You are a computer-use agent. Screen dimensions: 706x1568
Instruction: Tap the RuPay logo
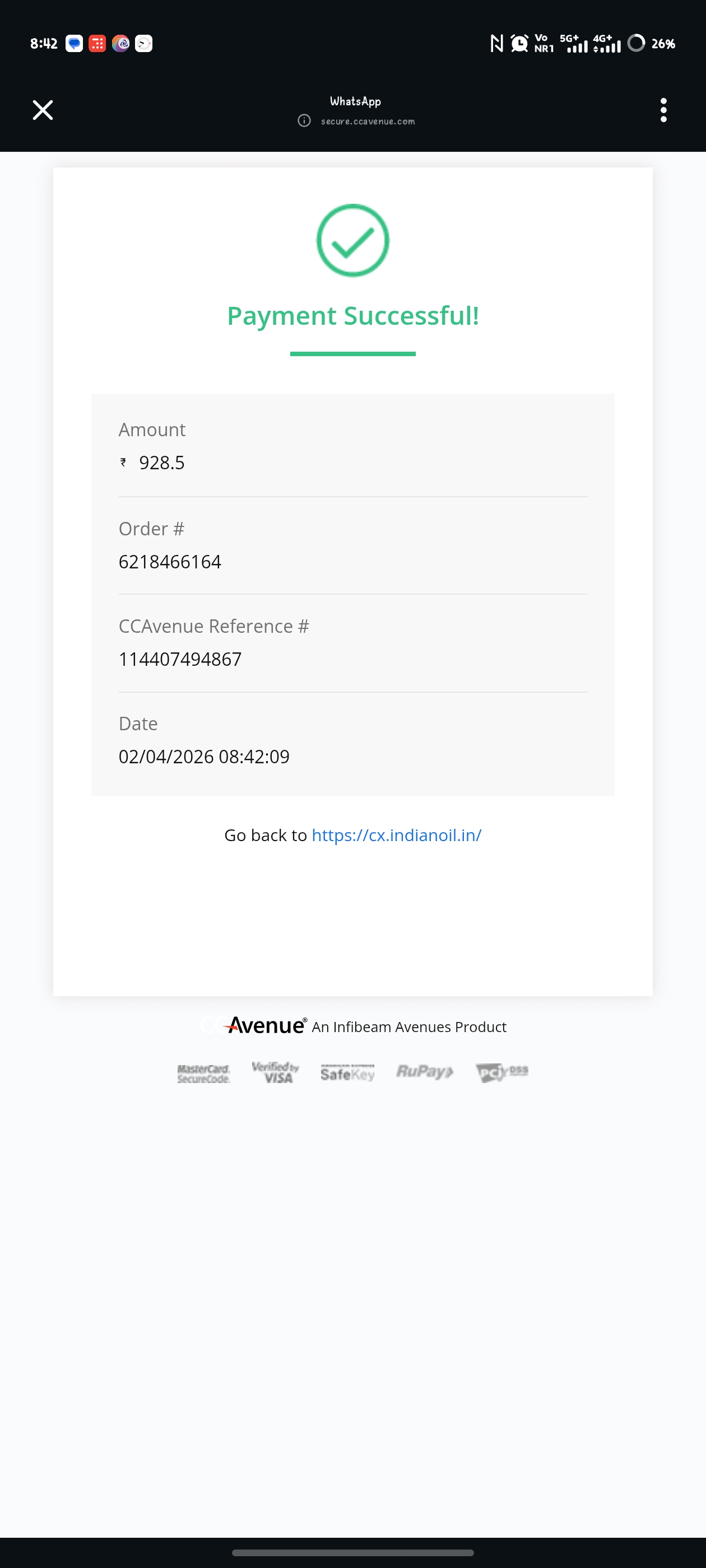[425, 1071]
